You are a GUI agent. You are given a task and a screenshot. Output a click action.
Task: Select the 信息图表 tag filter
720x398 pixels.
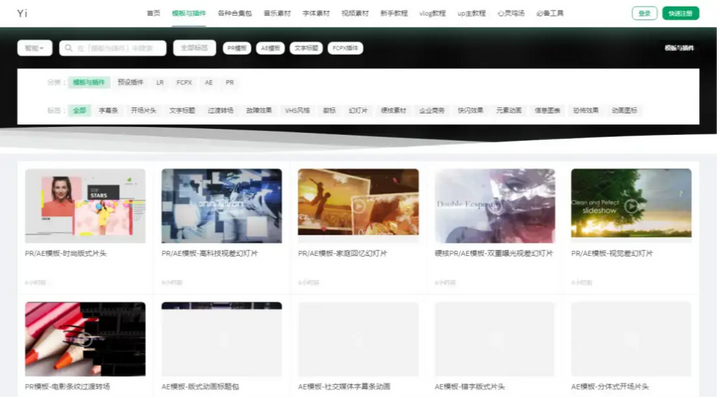pos(547,111)
